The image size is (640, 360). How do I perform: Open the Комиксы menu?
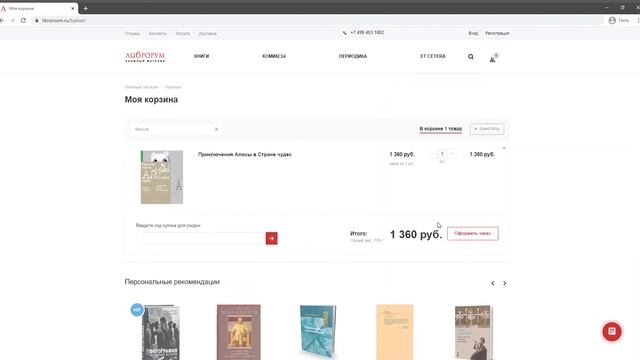coord(274,56)
